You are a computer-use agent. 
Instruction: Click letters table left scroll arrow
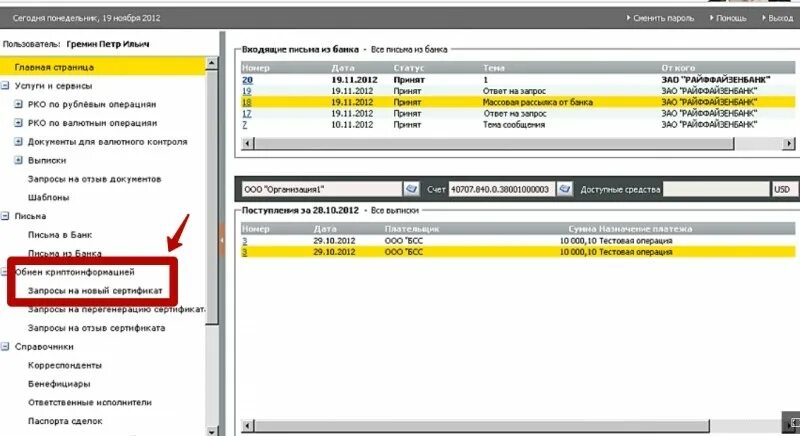247,144
